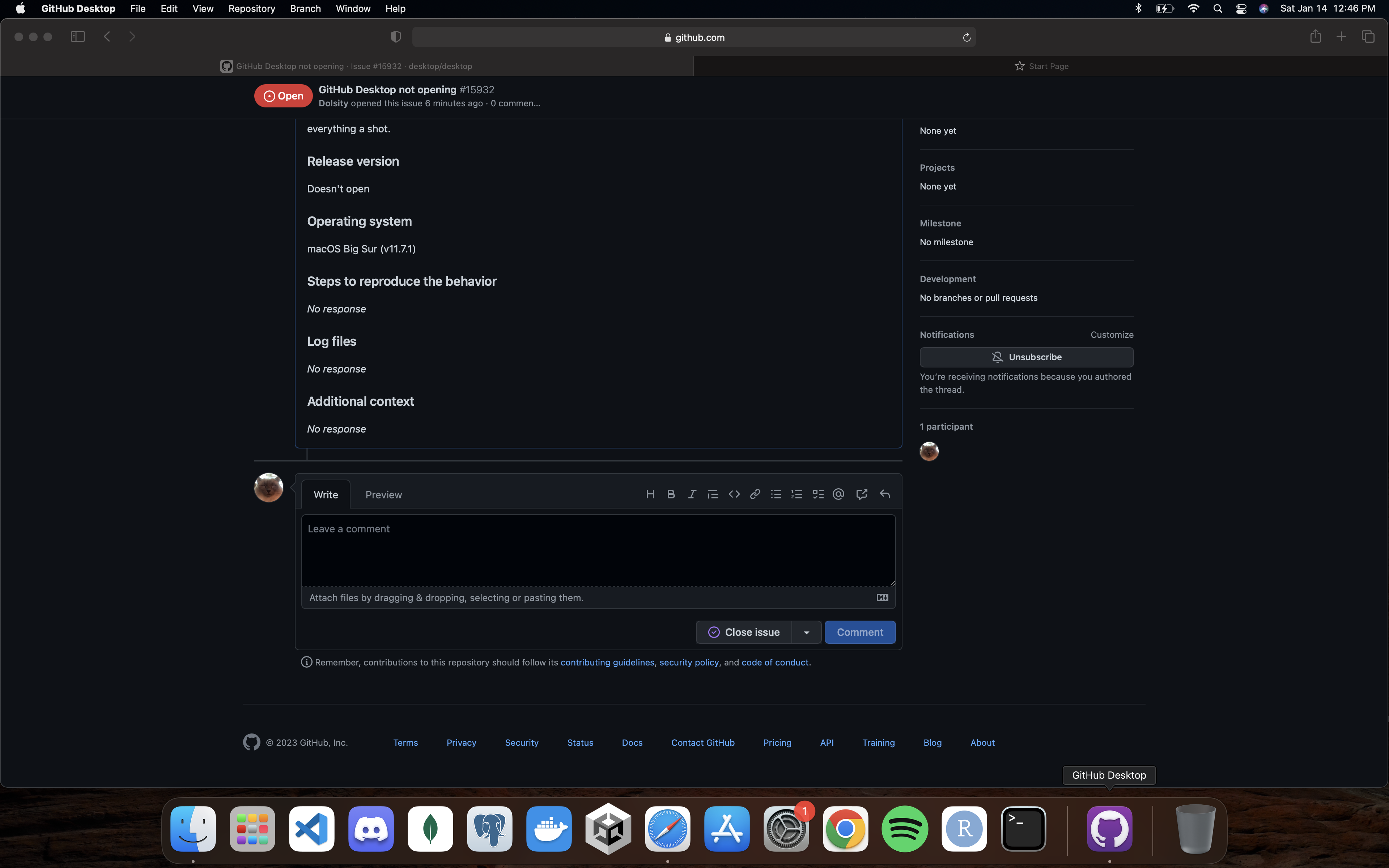Image resolution: width=1389 pixels, height=868 pixels.
Task: Open GitHub Desktop from the Dock
Action: (x=1109, y=828)
